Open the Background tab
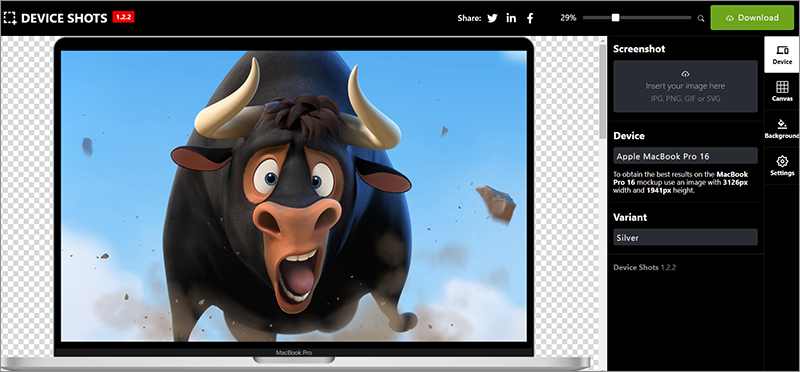800x372 pixels. (782, 129)
